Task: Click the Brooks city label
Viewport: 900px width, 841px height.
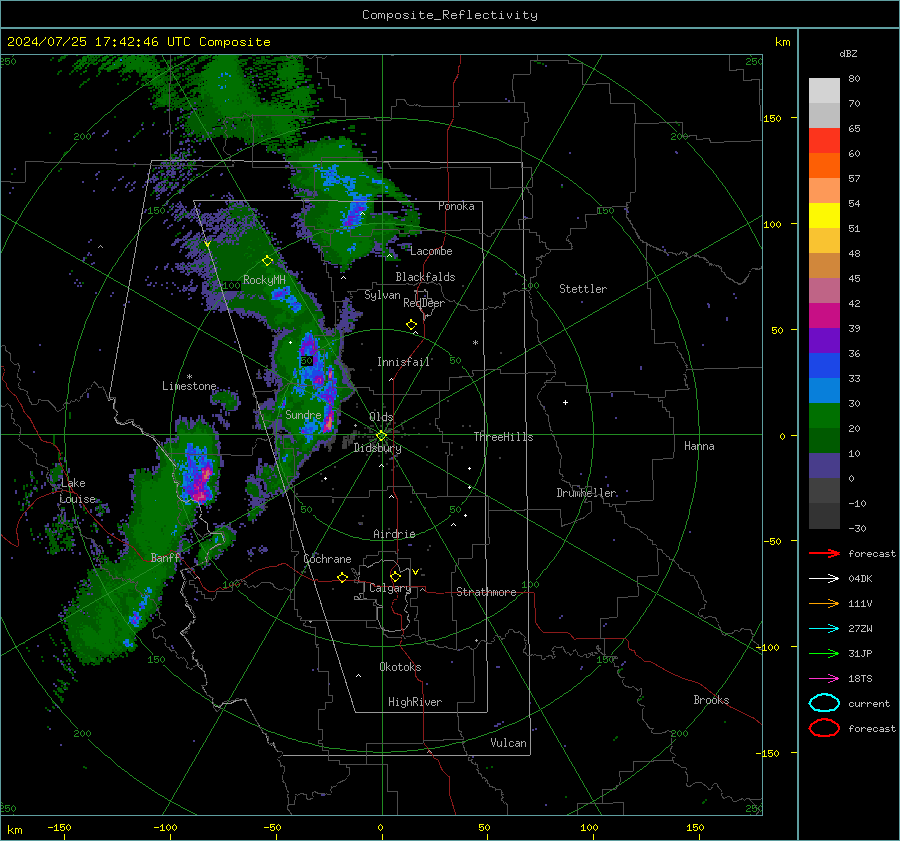Action: [711, 700]
